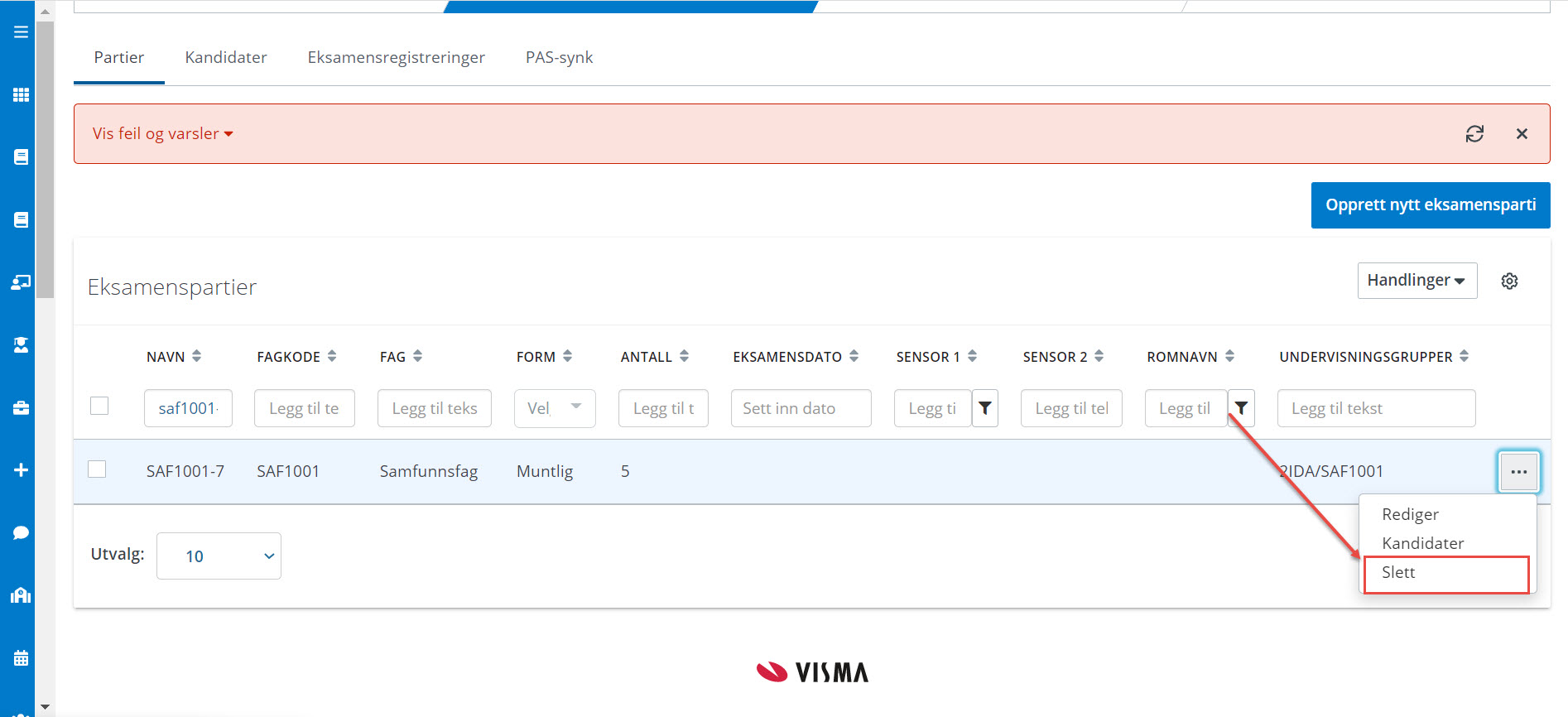
Task: Click the Sensor 2 filter input
Action: point(1071,408)
